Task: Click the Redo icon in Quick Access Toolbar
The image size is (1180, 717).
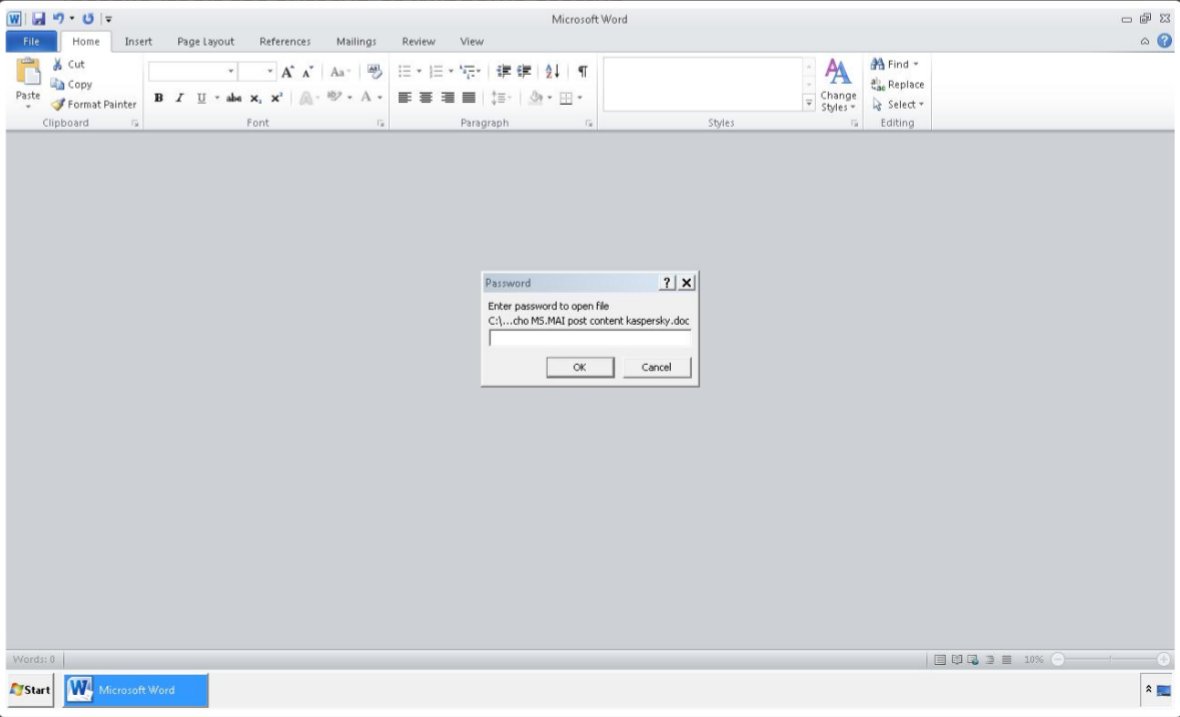Action: 88,18
